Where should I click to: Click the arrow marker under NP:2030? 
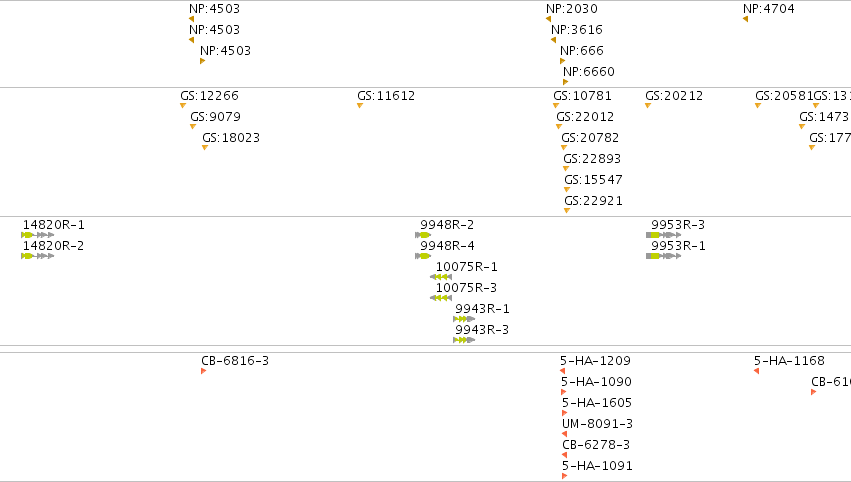(549, 19)
